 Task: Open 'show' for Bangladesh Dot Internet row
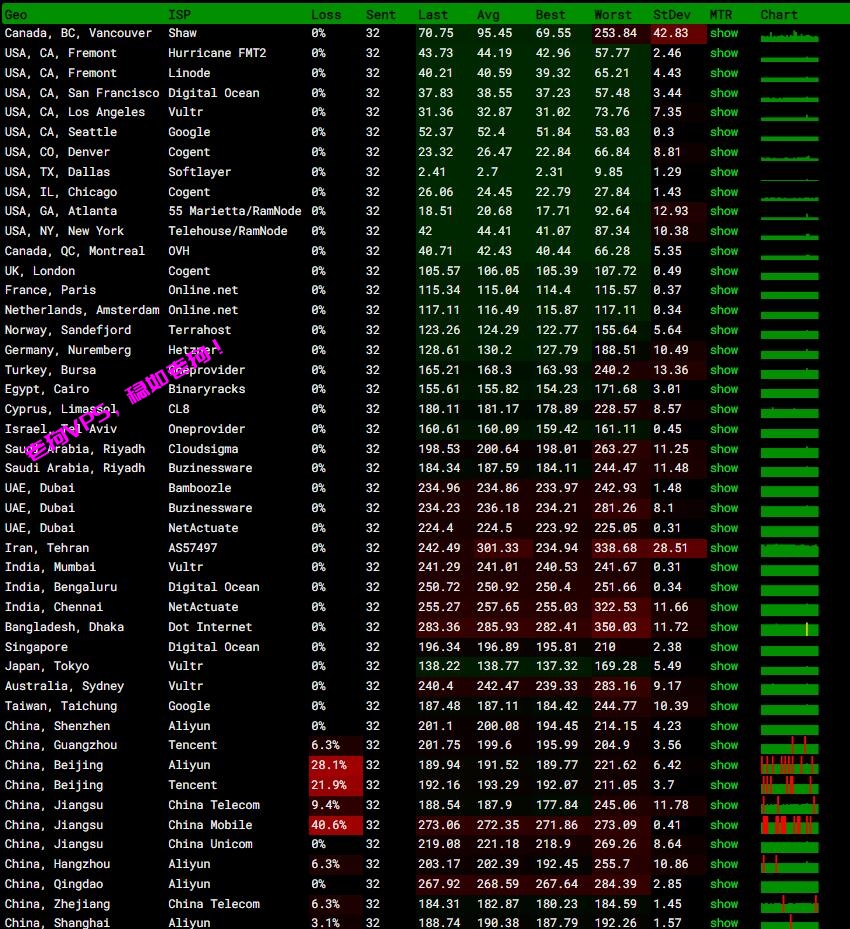(724, 627)
